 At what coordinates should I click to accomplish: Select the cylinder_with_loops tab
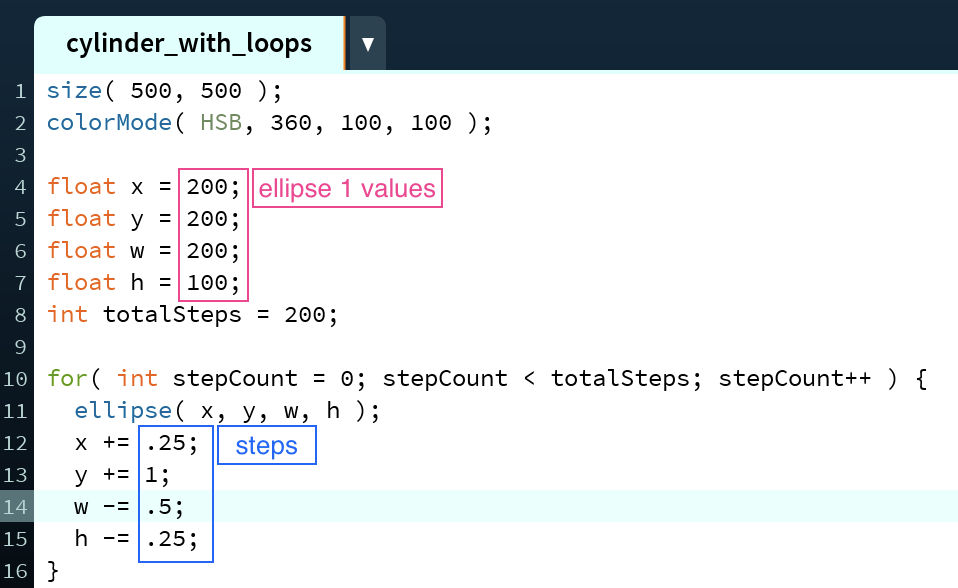(x=189, y=43)
